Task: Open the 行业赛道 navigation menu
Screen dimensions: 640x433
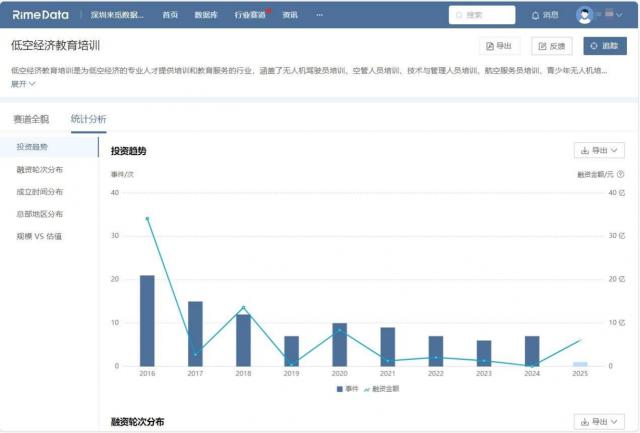Action: [x=250, y=15]
